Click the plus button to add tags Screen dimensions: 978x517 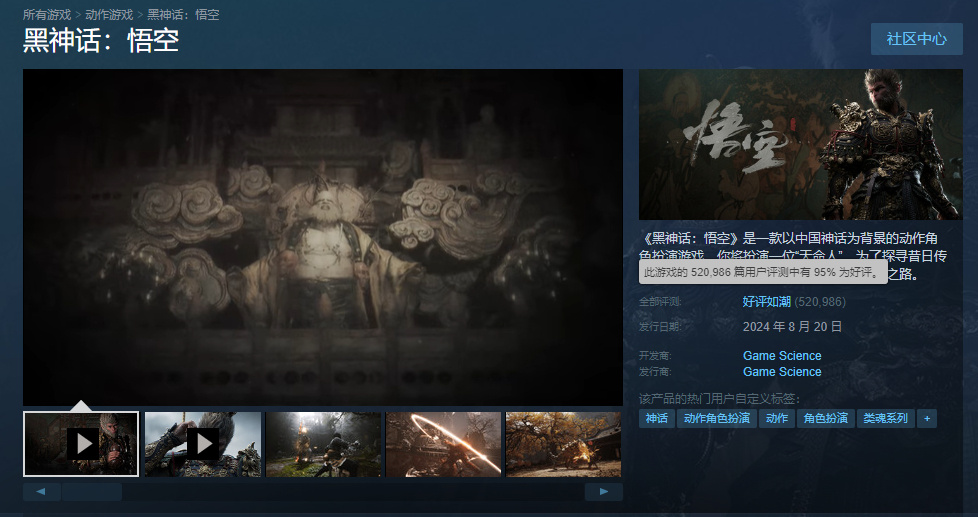point(927,418)
